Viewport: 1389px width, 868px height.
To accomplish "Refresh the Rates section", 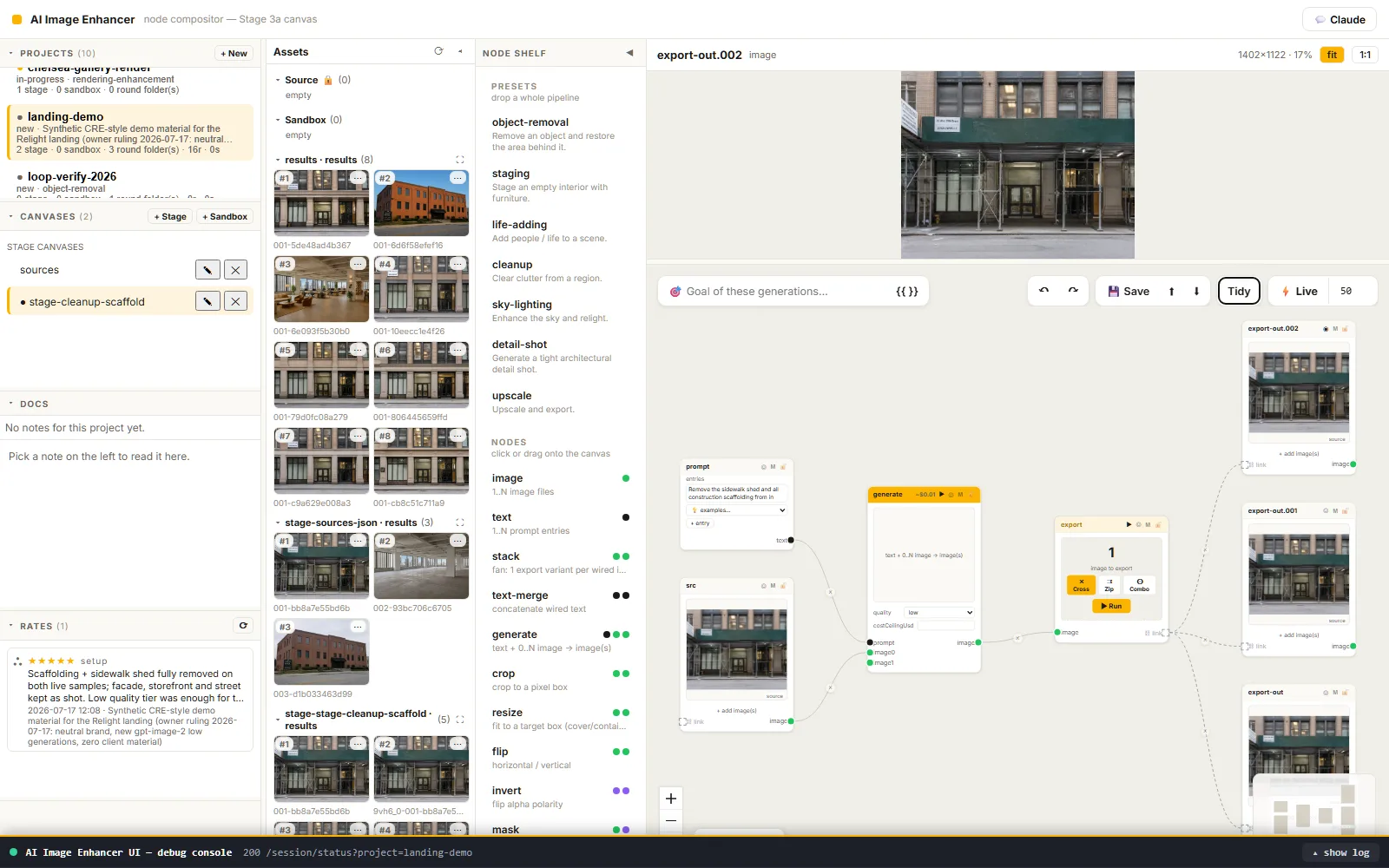I will click(x=243, y=626).
